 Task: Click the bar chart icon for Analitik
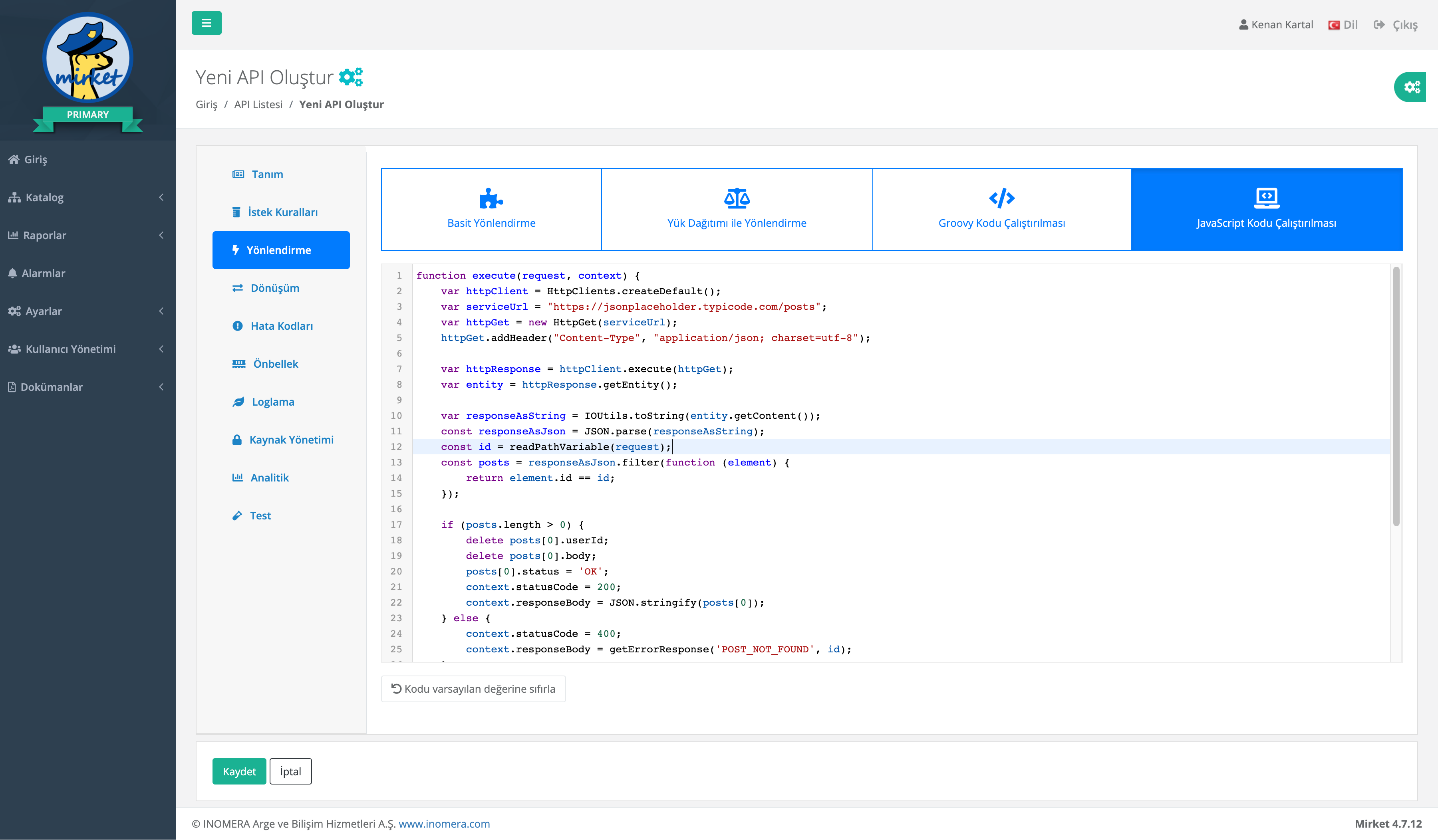(x=237, y=477)
